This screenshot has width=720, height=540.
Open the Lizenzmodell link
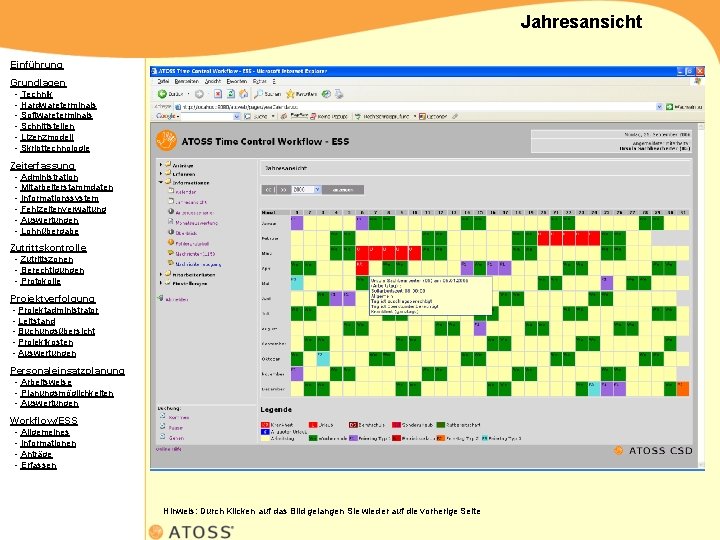(x=47, y=137)
